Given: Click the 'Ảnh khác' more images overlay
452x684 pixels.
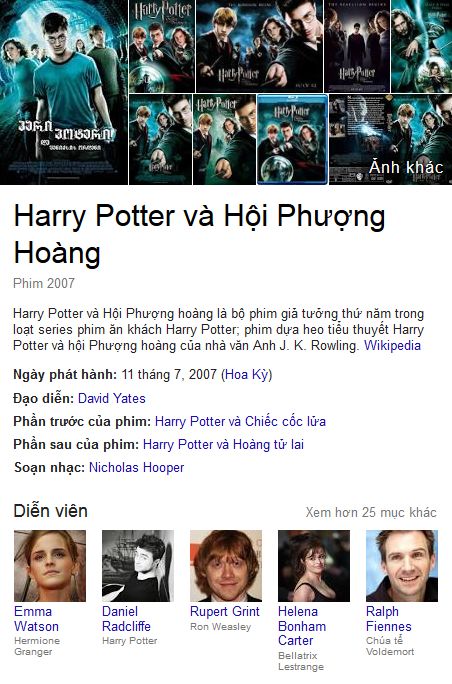Looking at the screenshot, I should (406, 168).
